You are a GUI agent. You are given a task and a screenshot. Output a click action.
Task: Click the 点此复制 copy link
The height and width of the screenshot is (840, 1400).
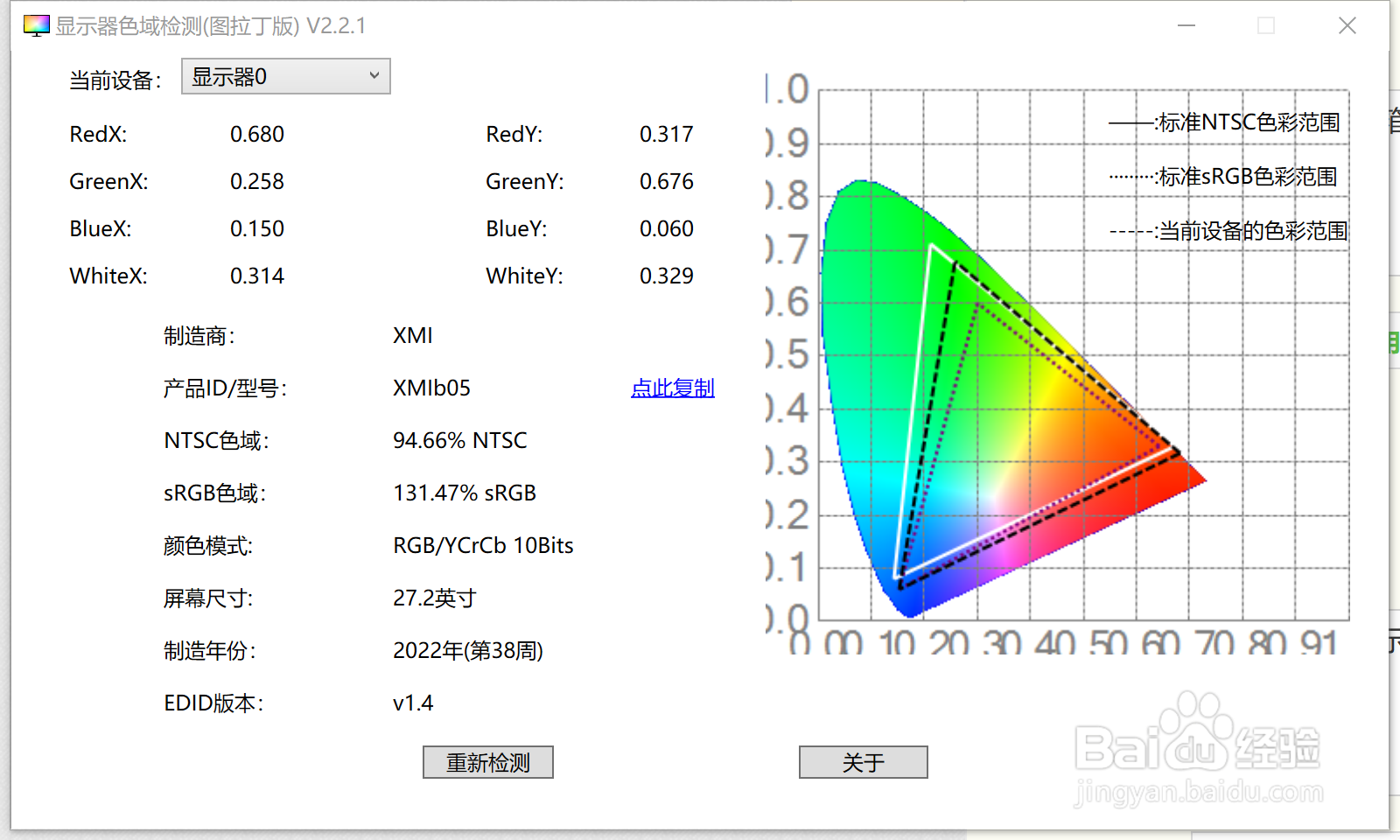pos(673,388)
